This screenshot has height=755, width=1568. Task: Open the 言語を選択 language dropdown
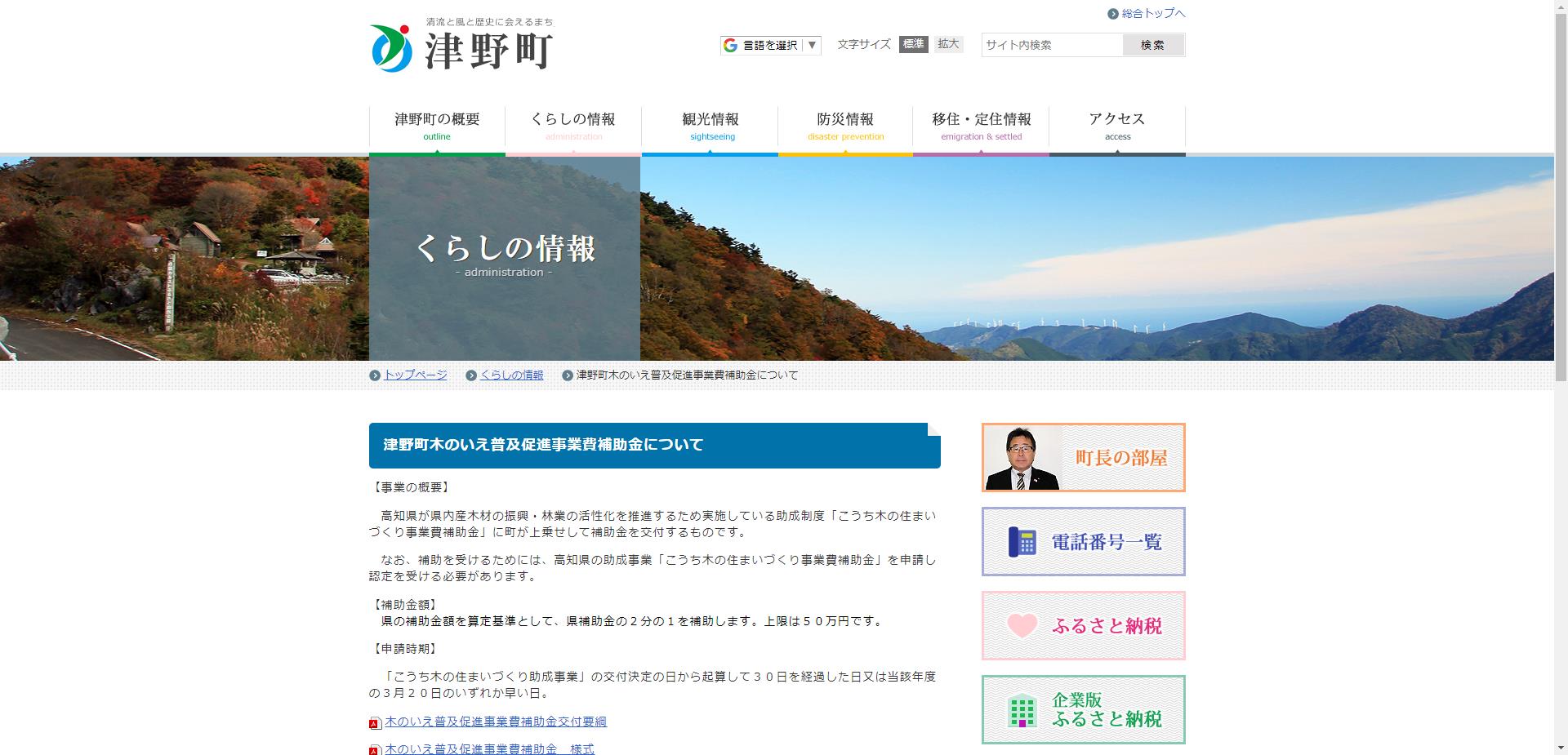pyautogui.click(x=768, y=46)
